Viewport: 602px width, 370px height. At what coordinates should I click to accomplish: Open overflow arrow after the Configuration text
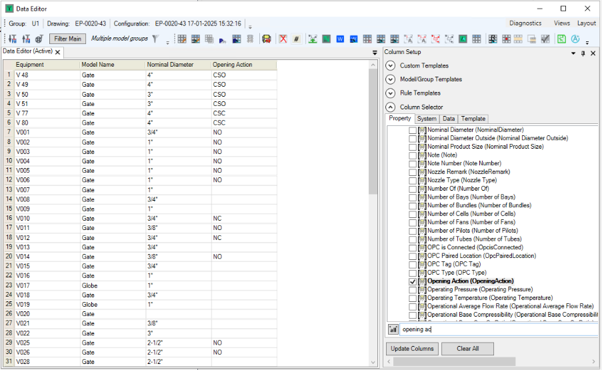pos(250,26)
